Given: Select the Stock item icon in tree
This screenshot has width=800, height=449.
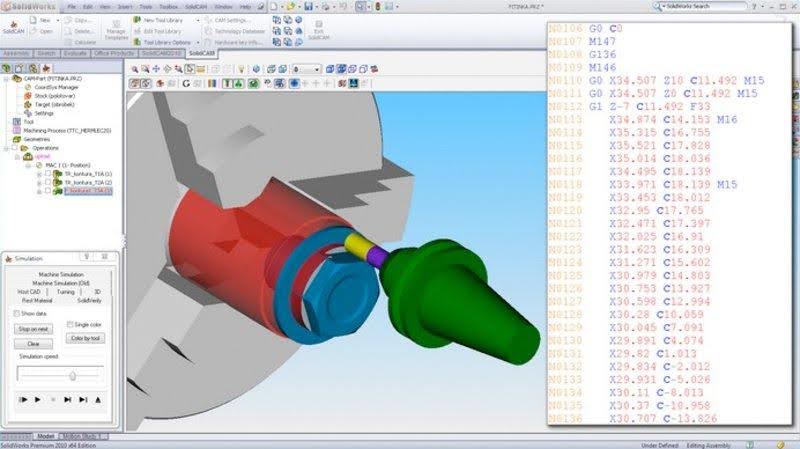Looking at the screenshot, I should pos(26,96).
